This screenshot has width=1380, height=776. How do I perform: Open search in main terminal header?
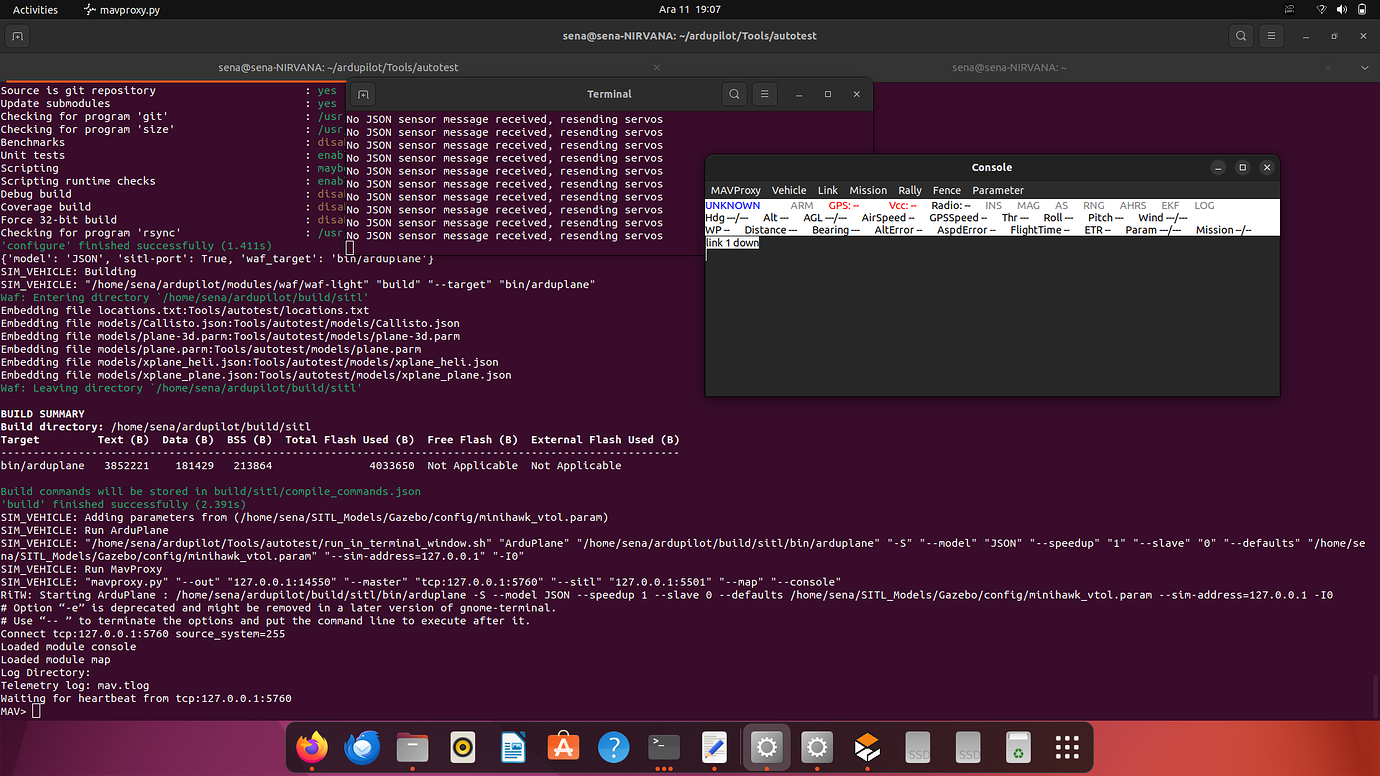(x=1241, y=36)
